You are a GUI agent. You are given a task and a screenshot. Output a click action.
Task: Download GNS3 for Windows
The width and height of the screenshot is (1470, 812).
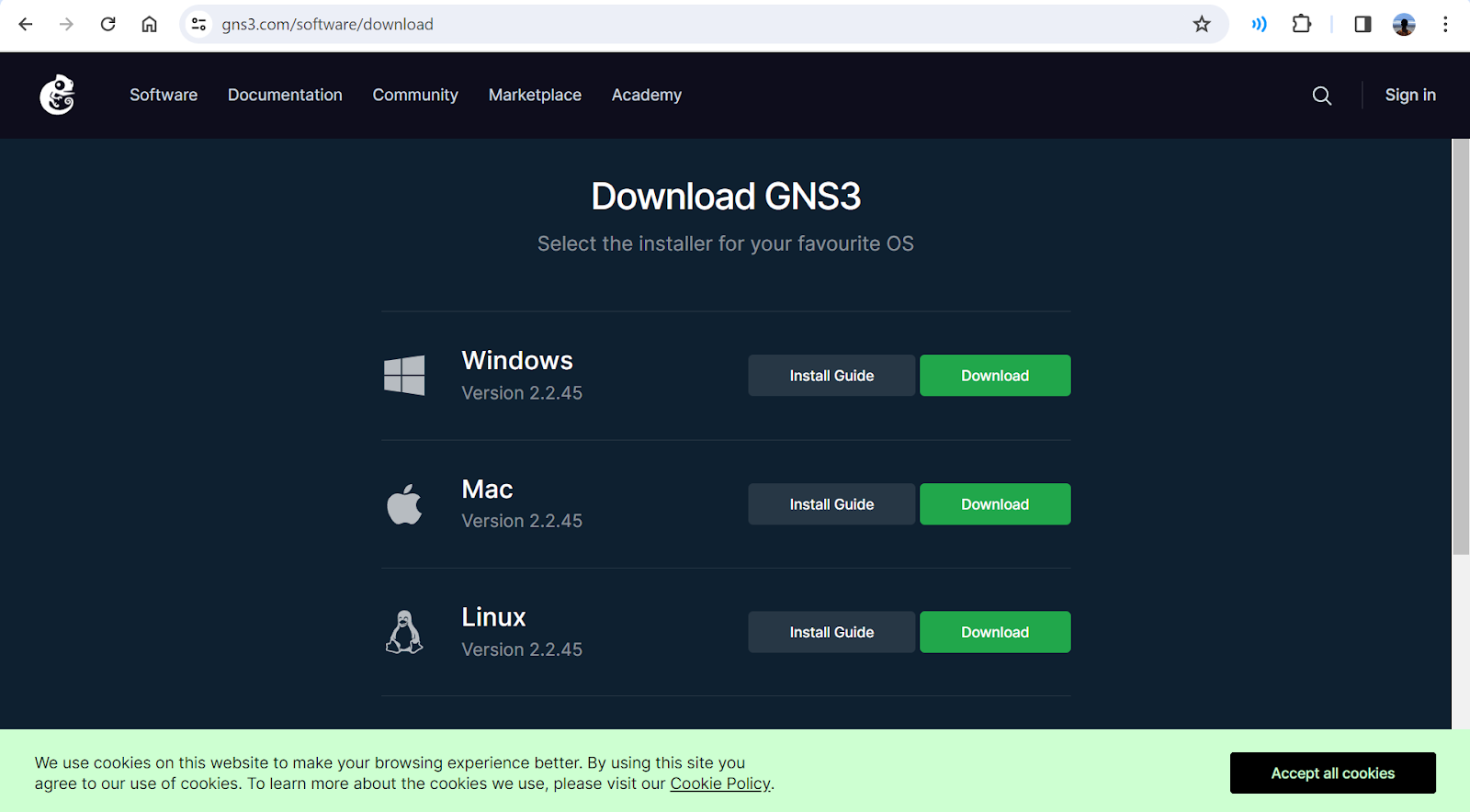pyautogui.click(x=995, y=376)
